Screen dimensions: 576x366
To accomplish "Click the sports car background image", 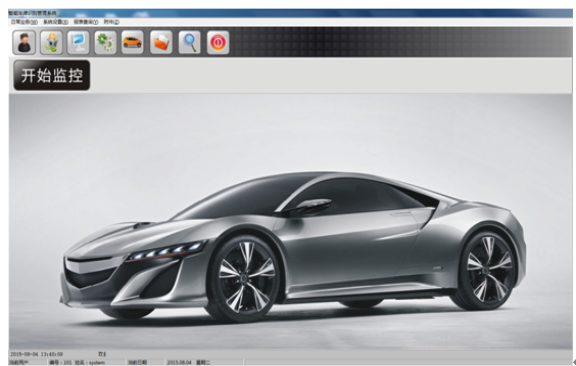I will pos(290,221).
